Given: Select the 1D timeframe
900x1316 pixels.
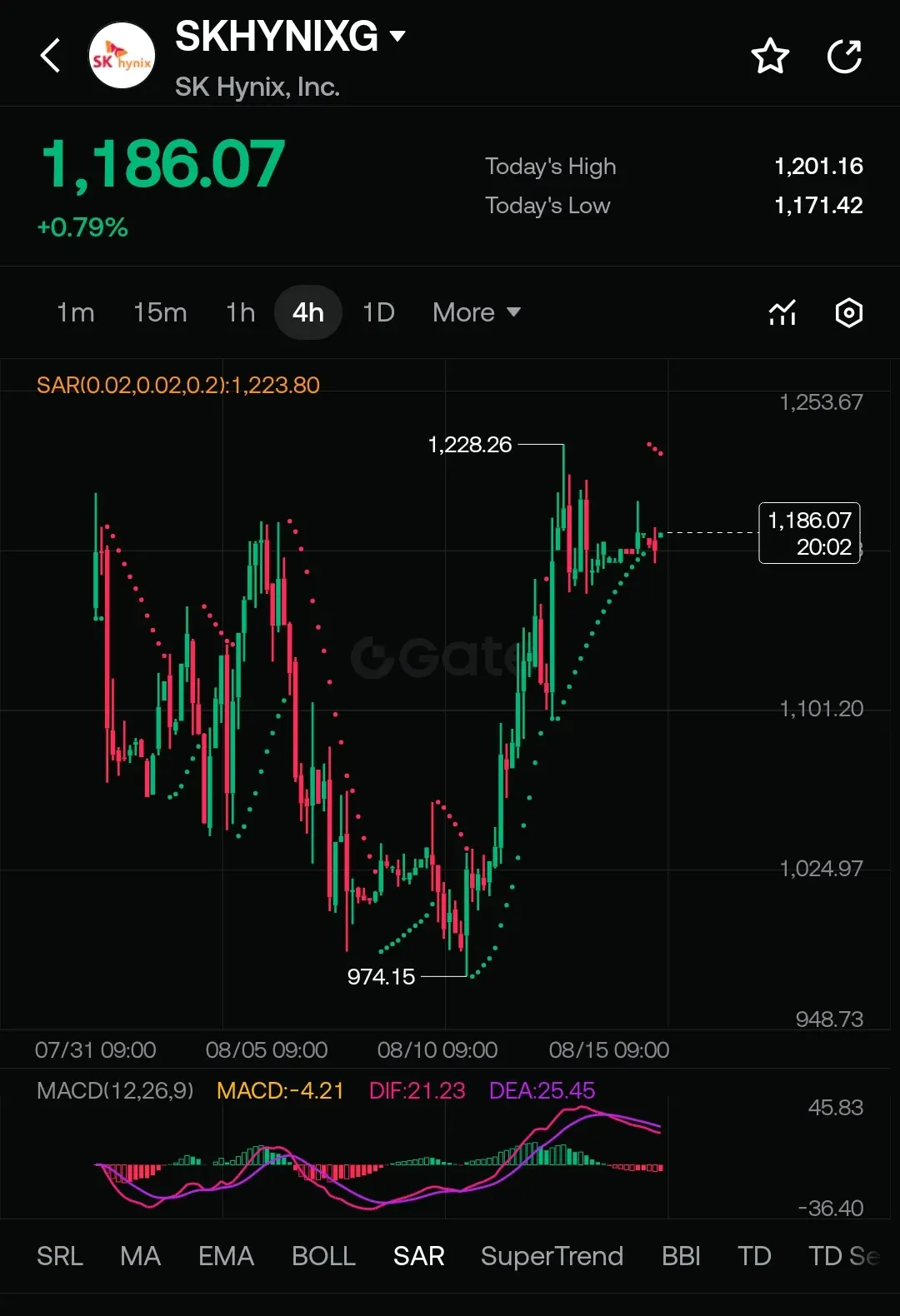Looking at the screenshot, I should [378, 312].
